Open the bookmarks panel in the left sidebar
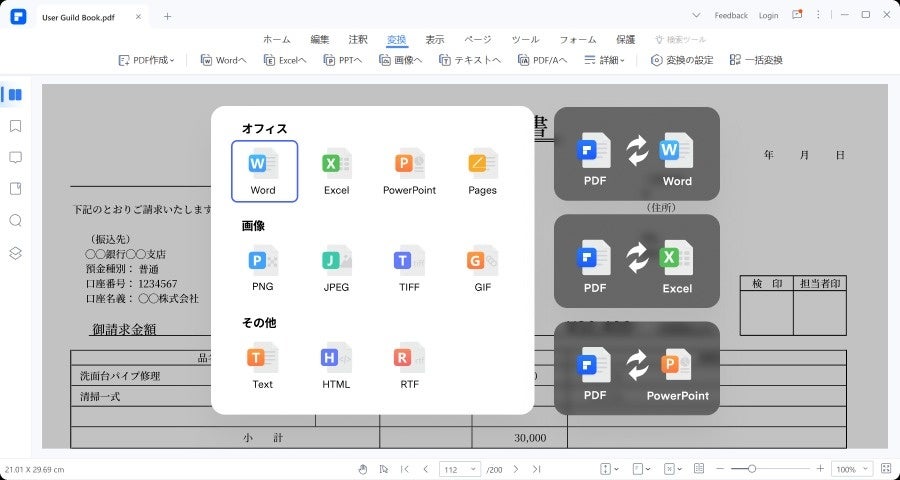Image resolution: width=900 pixels, height=480 pixels. 15,126
